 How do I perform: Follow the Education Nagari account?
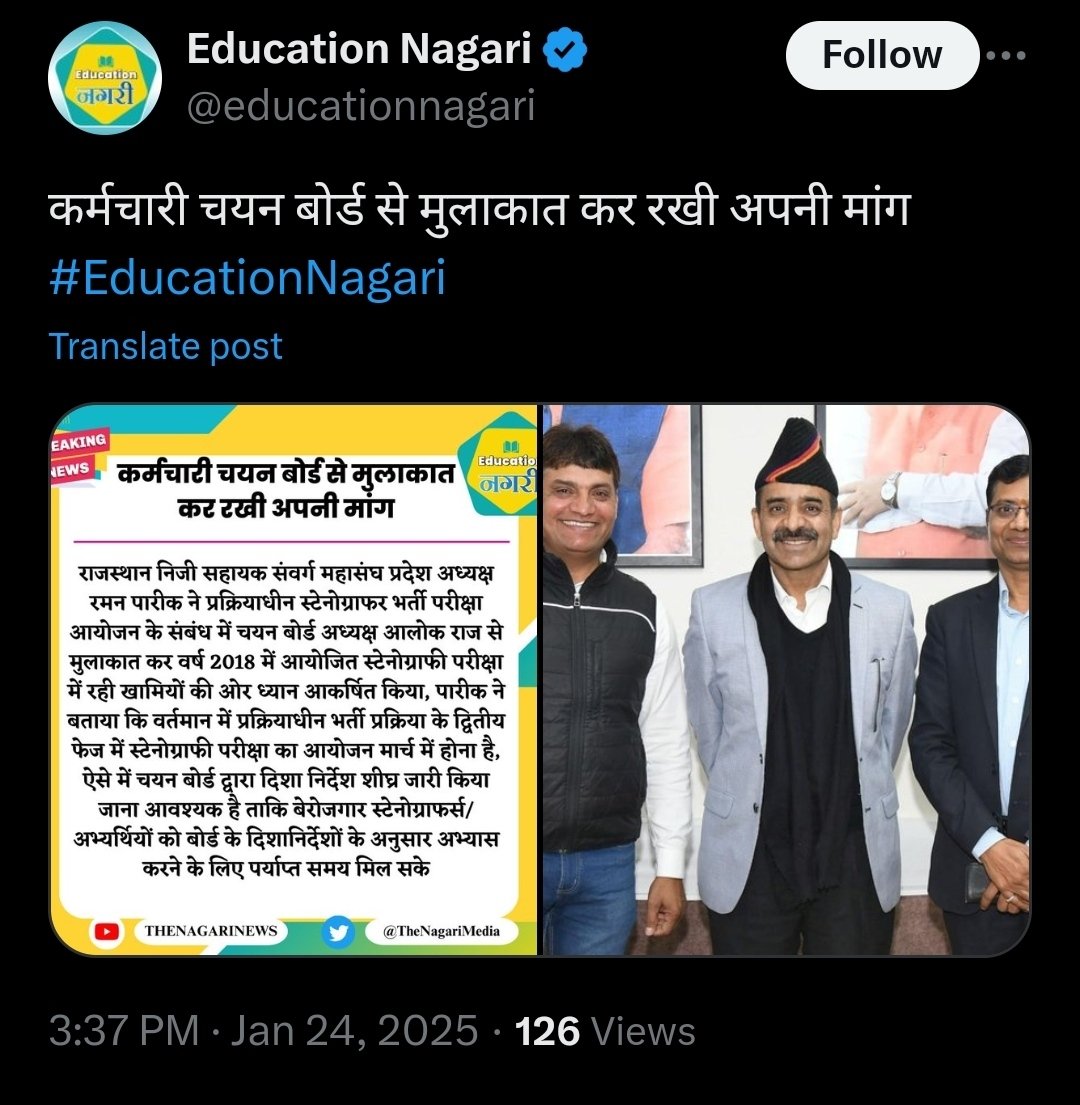[x=882, y=55]
